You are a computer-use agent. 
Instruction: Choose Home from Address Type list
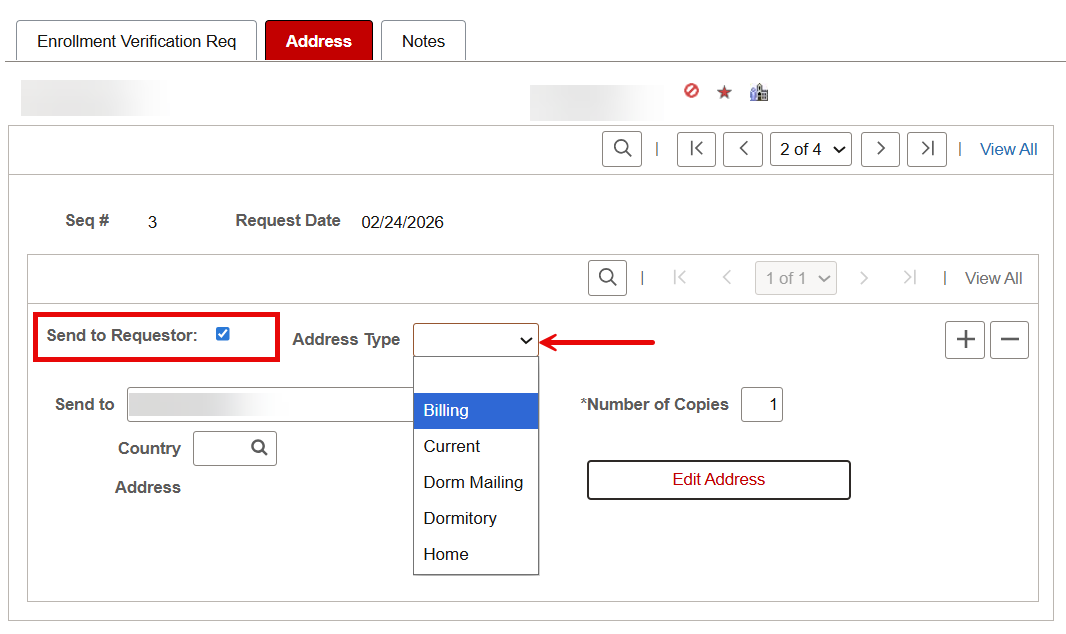(x=476, y=554)
